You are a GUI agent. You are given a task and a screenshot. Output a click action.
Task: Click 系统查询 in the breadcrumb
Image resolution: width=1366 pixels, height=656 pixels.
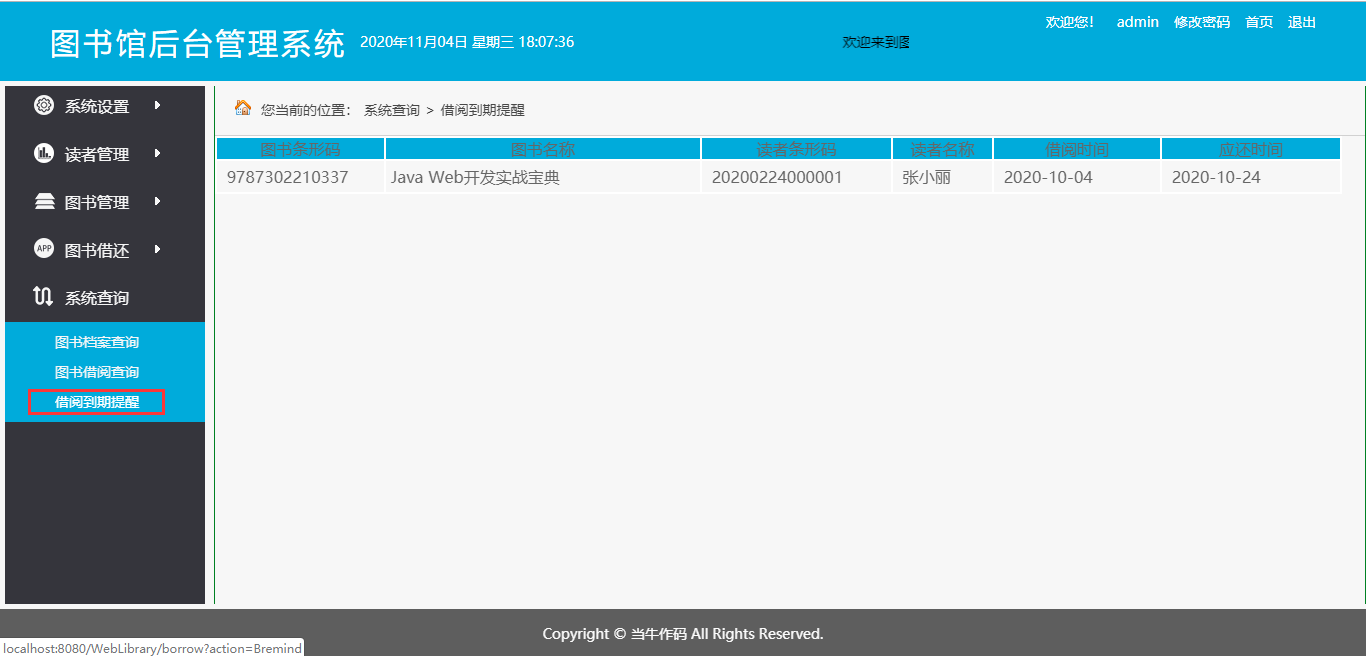pos(392,110)
